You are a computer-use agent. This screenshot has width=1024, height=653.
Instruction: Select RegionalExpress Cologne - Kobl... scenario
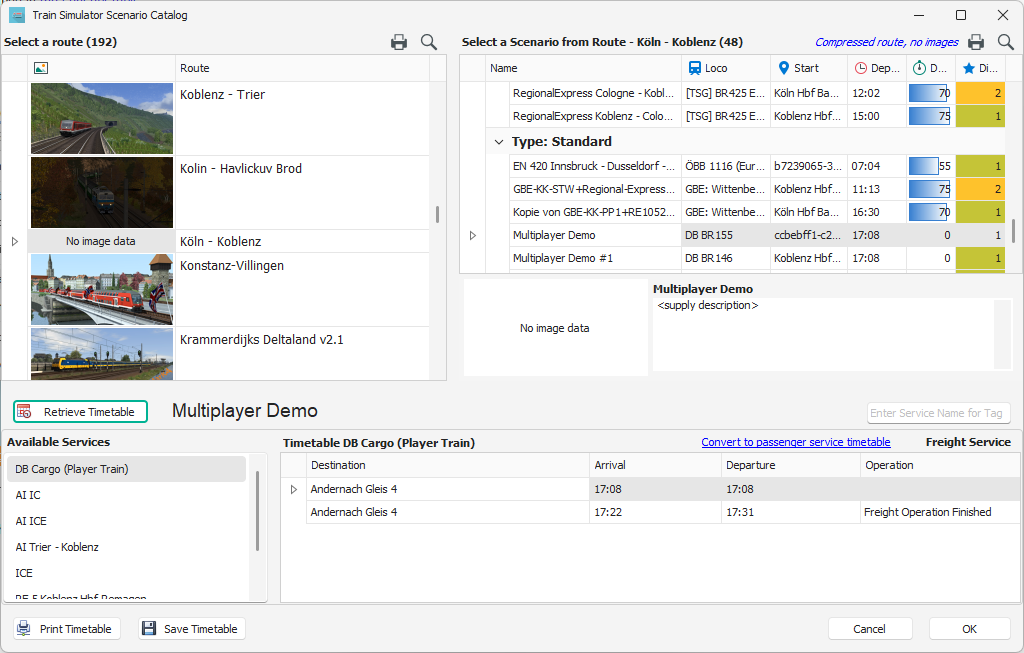pos(593,93)
